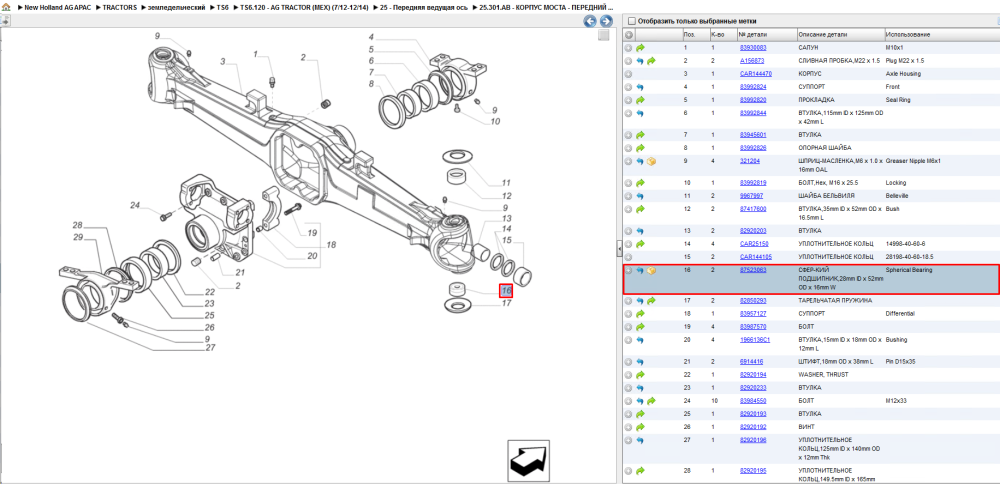Open 'TS6' breadcrumb
Viewport: 1000px width, 484px height.
[223, 6]
